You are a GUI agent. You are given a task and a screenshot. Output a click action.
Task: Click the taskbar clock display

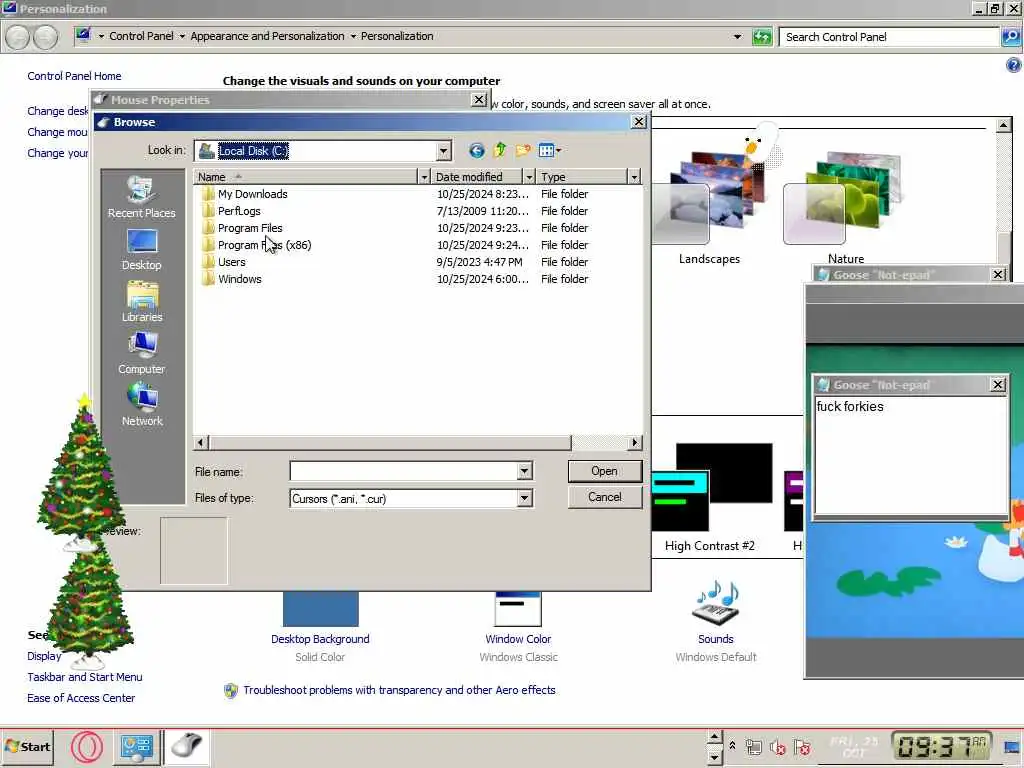click(x=941, y=746)
